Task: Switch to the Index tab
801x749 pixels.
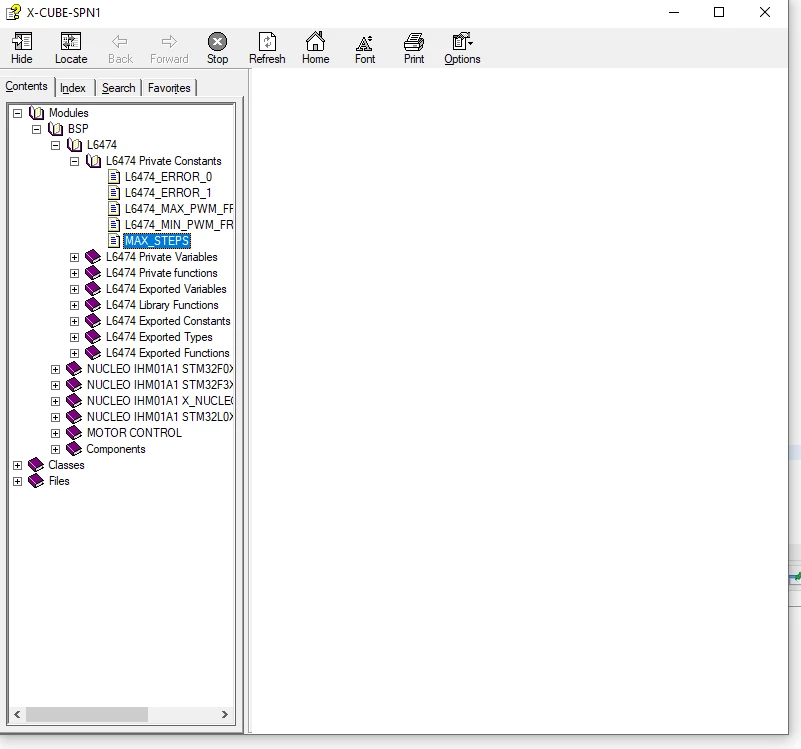Action: 73,88
